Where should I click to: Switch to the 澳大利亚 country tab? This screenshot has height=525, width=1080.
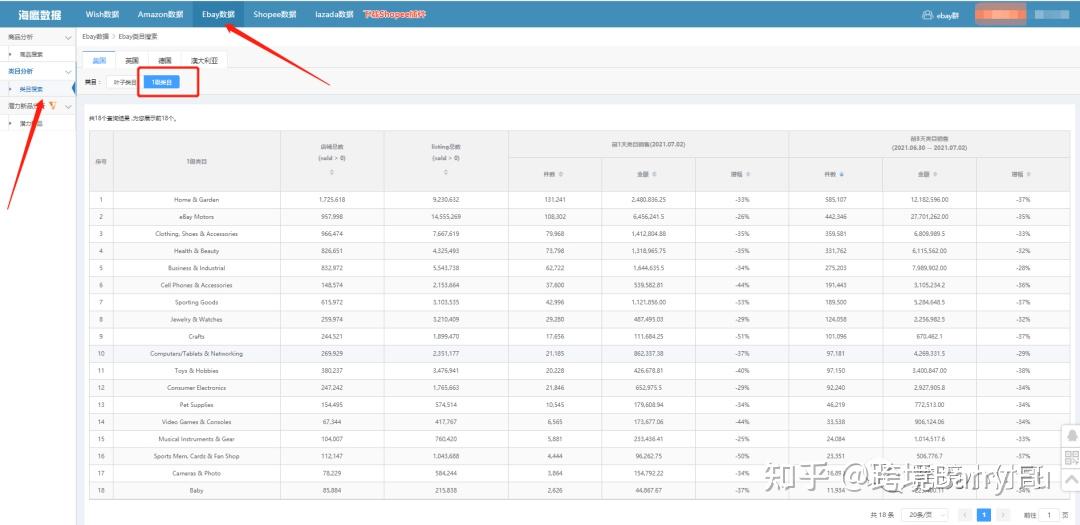pos(204,61)
